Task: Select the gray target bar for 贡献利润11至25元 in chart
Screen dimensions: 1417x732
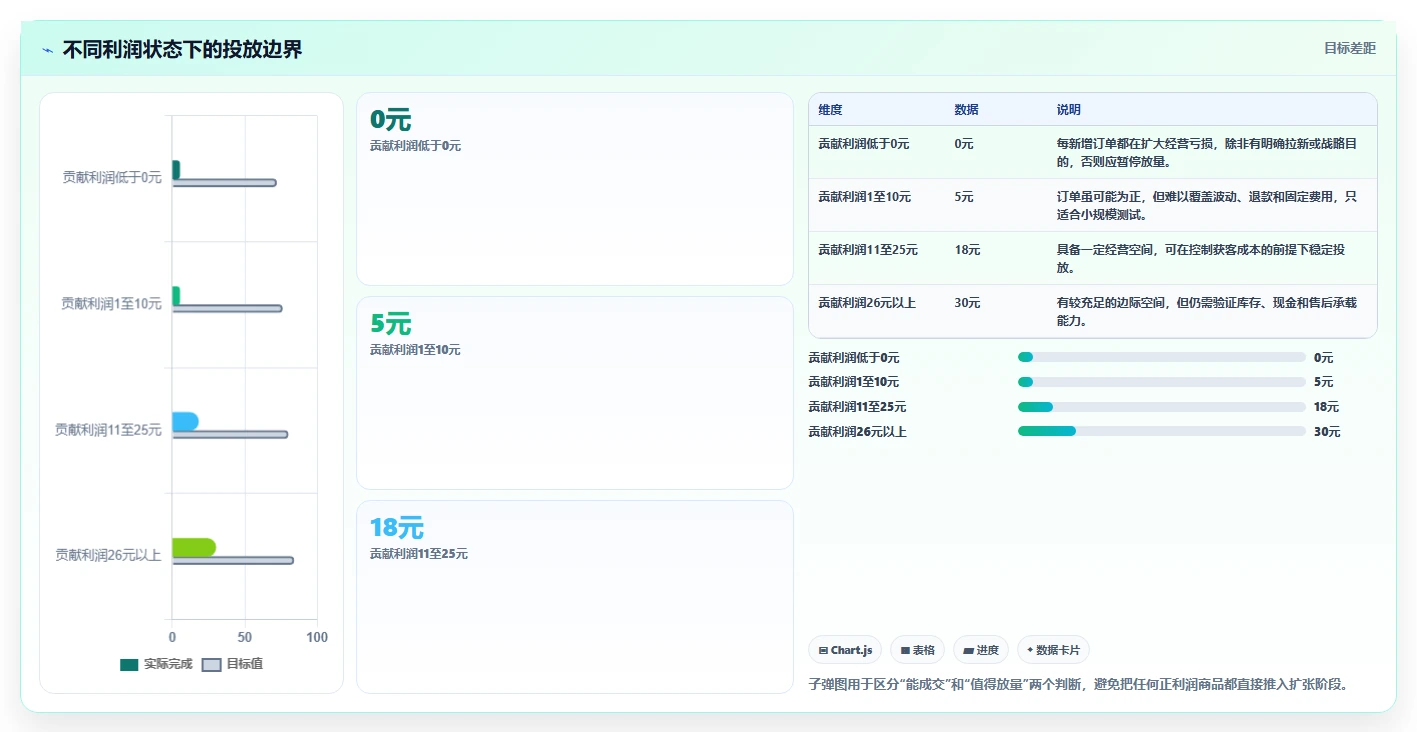Action: (x=230, y=434)
